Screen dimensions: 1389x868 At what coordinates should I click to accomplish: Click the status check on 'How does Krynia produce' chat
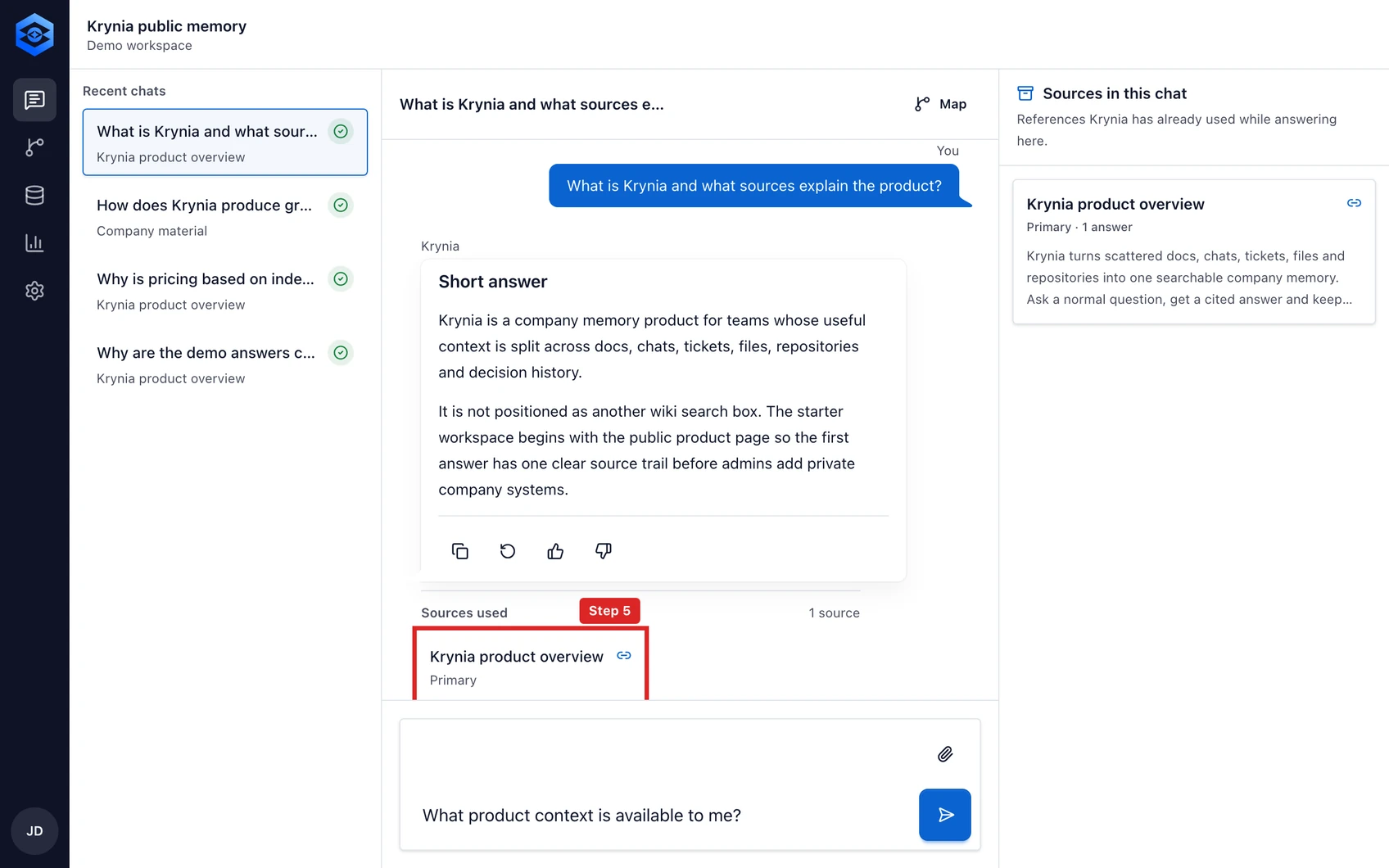point(341,205)
